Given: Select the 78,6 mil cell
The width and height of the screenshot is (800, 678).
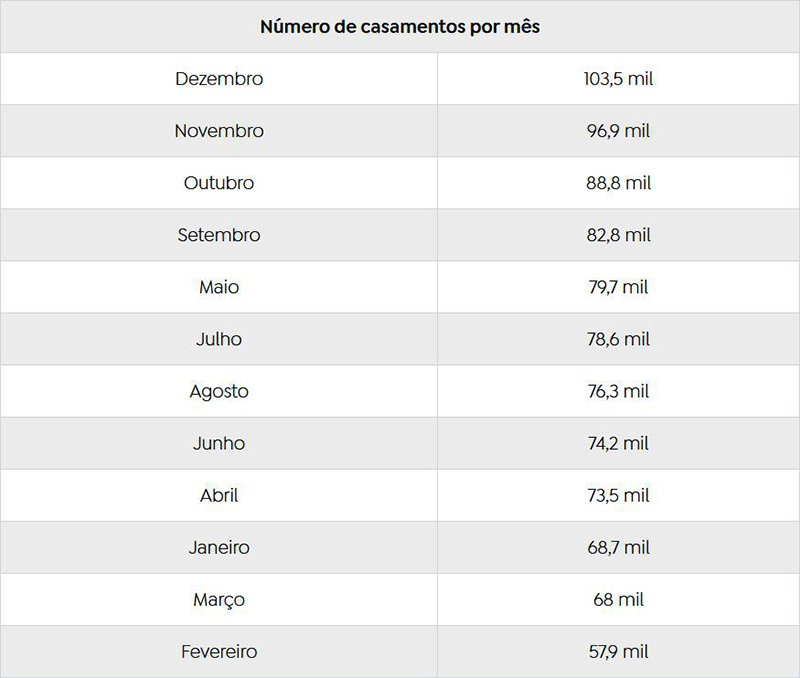Looking at the screenshot, I should pyautogui.click(x=618, y=339).
